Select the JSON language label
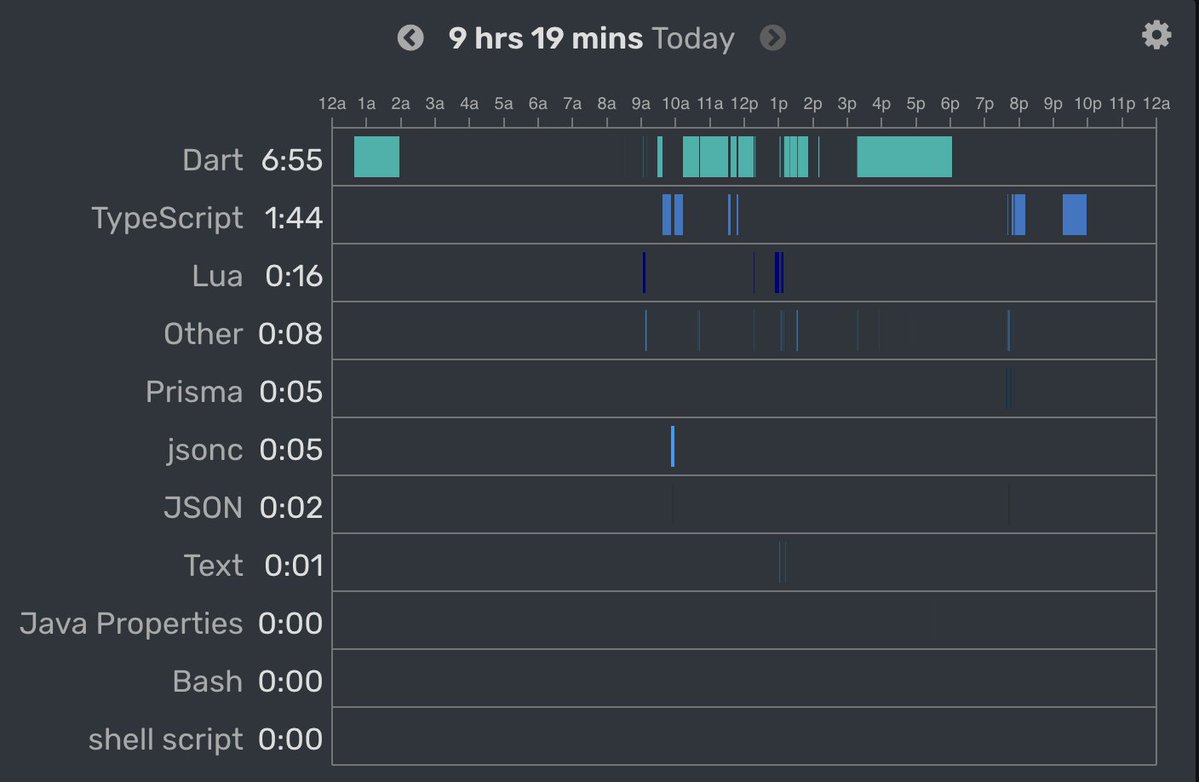 (x=203, y=508)
